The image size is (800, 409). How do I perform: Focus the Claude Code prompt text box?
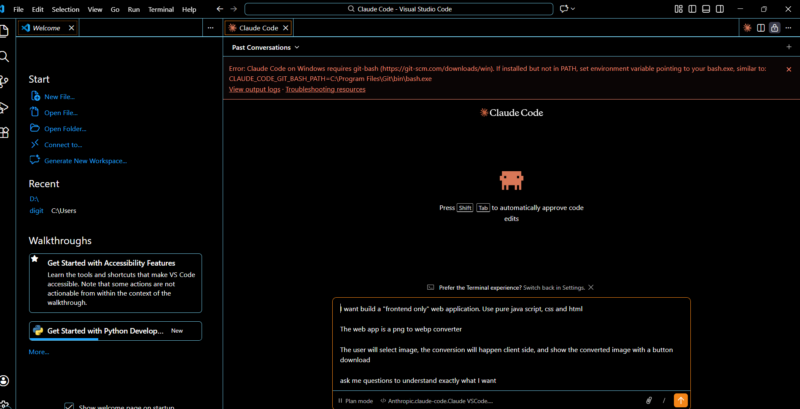tap(511, 344)
